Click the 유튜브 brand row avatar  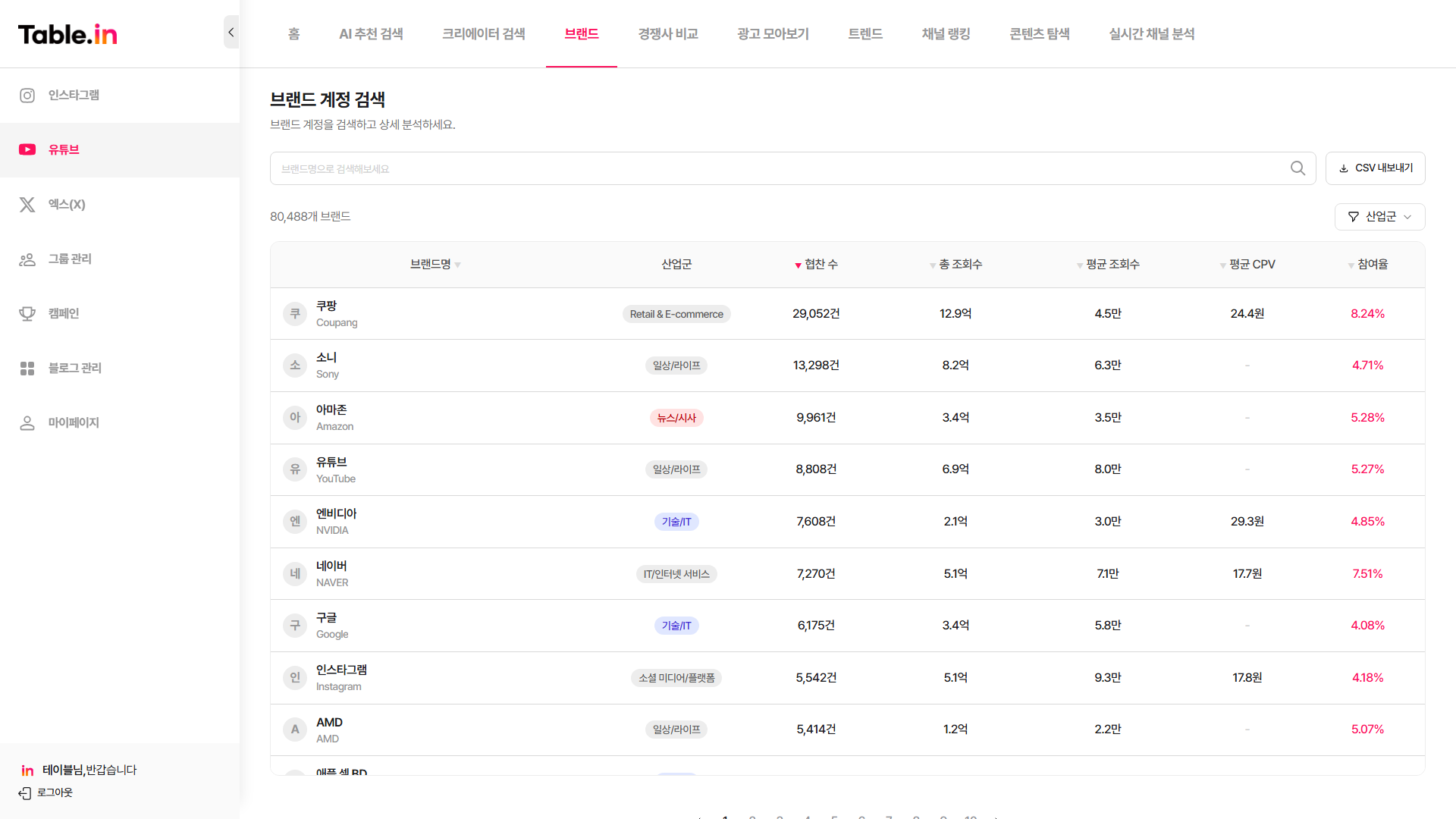[x=295, y=469]
